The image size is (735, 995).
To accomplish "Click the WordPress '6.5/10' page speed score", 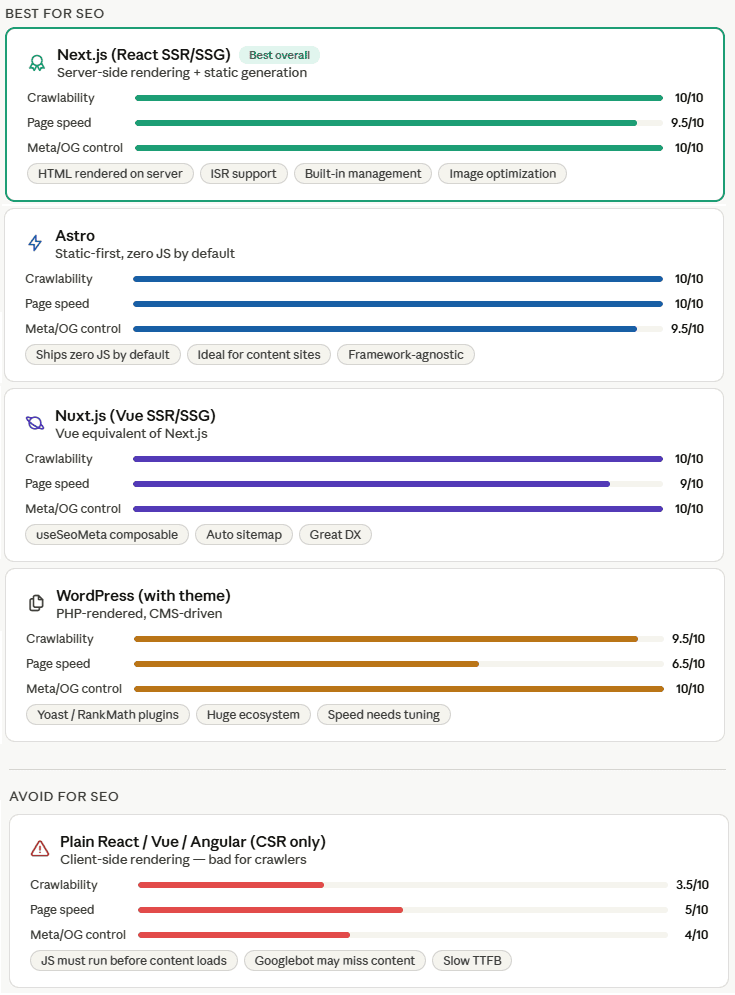I will point(688,664).
